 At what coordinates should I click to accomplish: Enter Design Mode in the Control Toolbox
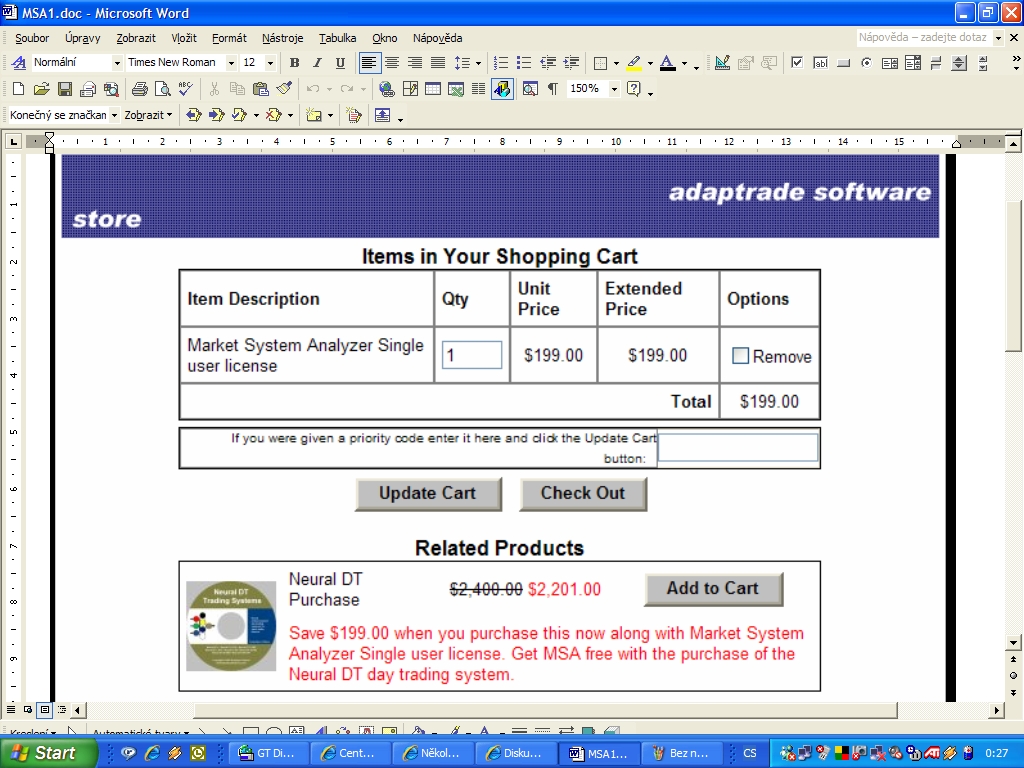tap(722, 63)
